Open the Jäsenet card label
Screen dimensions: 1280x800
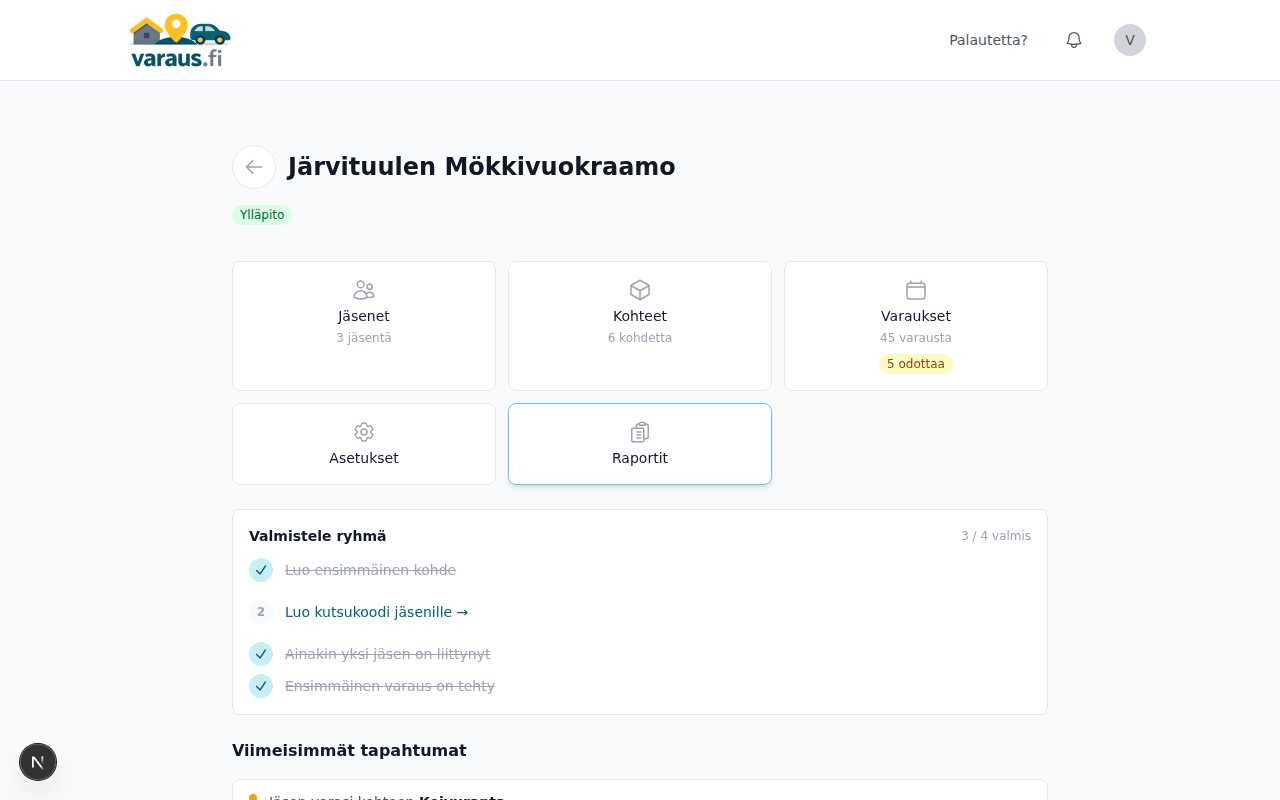click(364, 316)
